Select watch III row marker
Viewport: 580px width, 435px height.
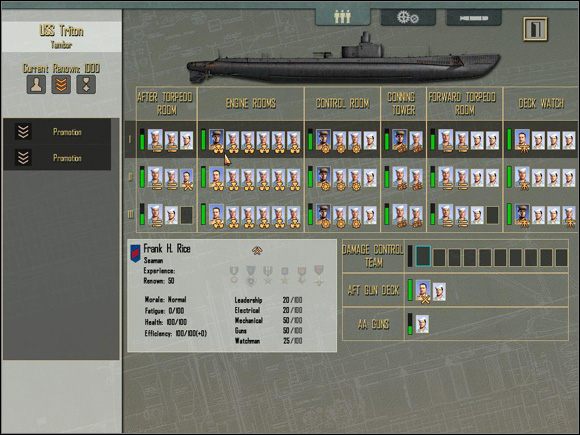(130, 214)
